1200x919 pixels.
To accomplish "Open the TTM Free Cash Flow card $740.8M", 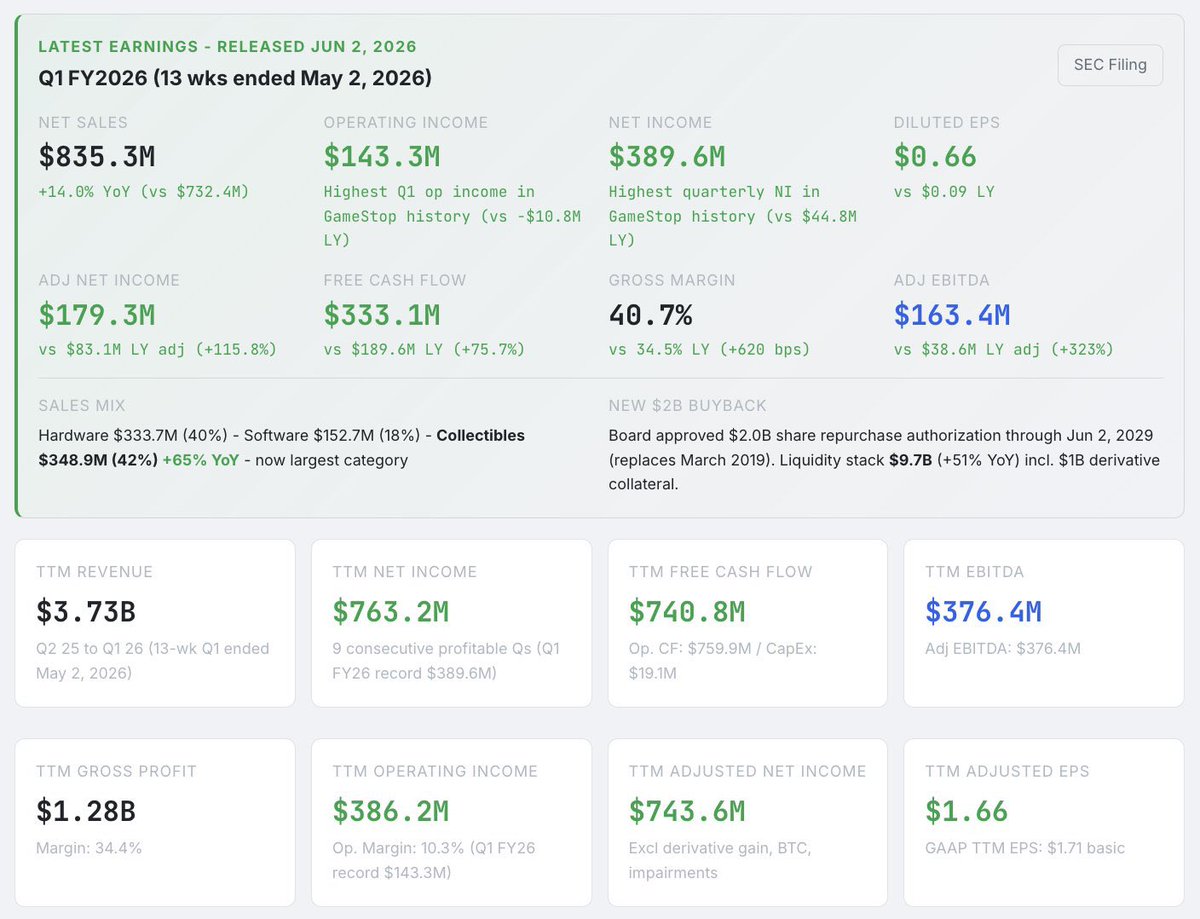I will [x=748, y=623].
